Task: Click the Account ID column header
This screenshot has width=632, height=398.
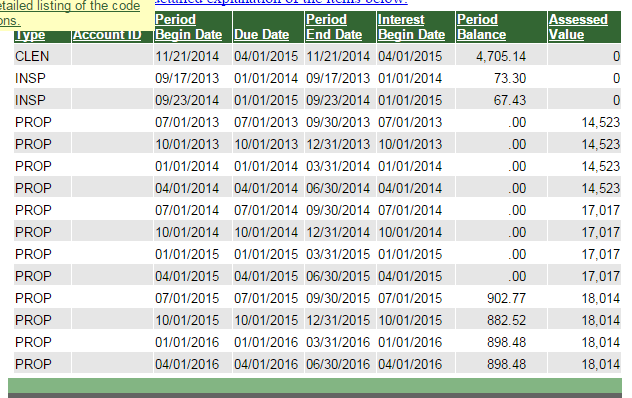Action: (107, 35)
